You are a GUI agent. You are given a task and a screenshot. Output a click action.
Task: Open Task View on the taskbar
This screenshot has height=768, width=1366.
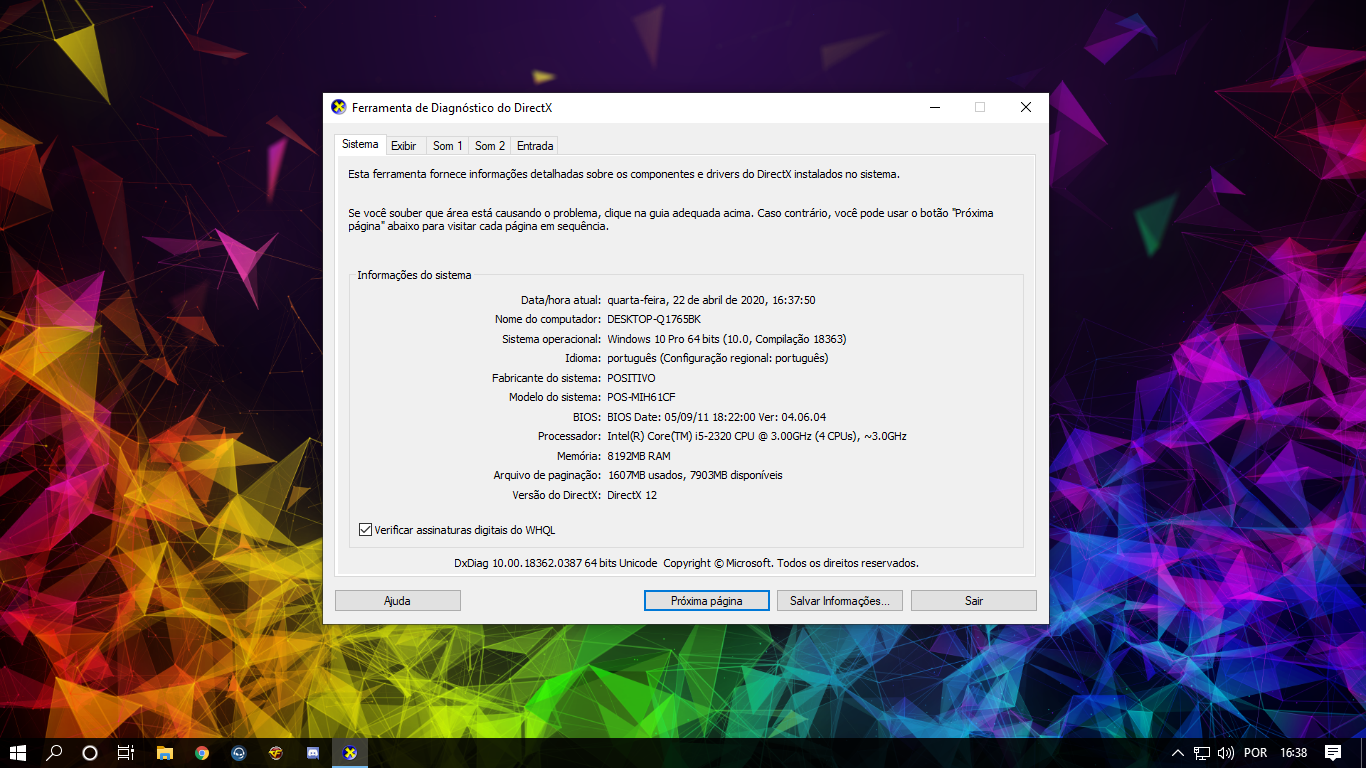click(x=125, y=753)
